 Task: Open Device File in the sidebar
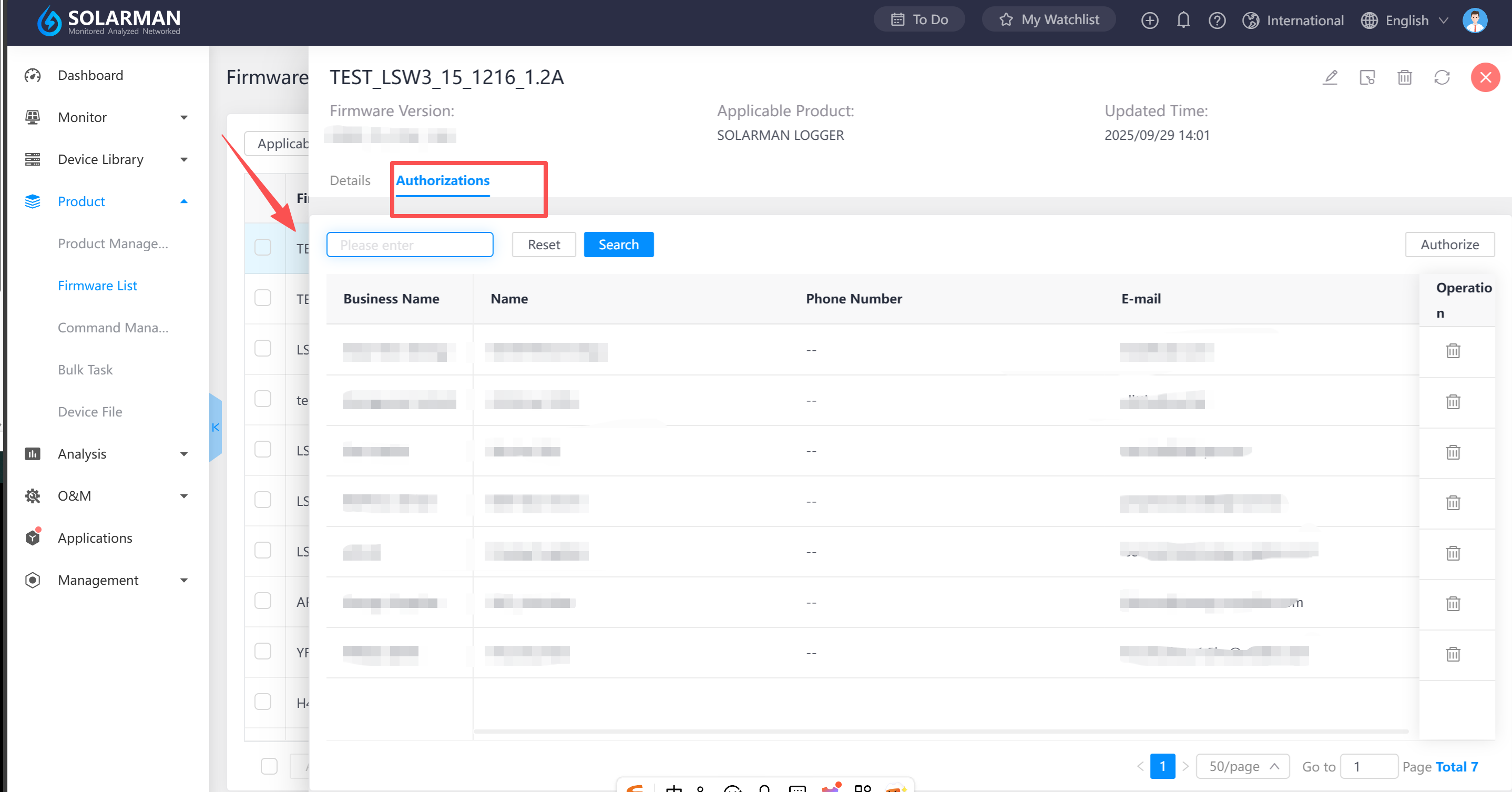90,412
